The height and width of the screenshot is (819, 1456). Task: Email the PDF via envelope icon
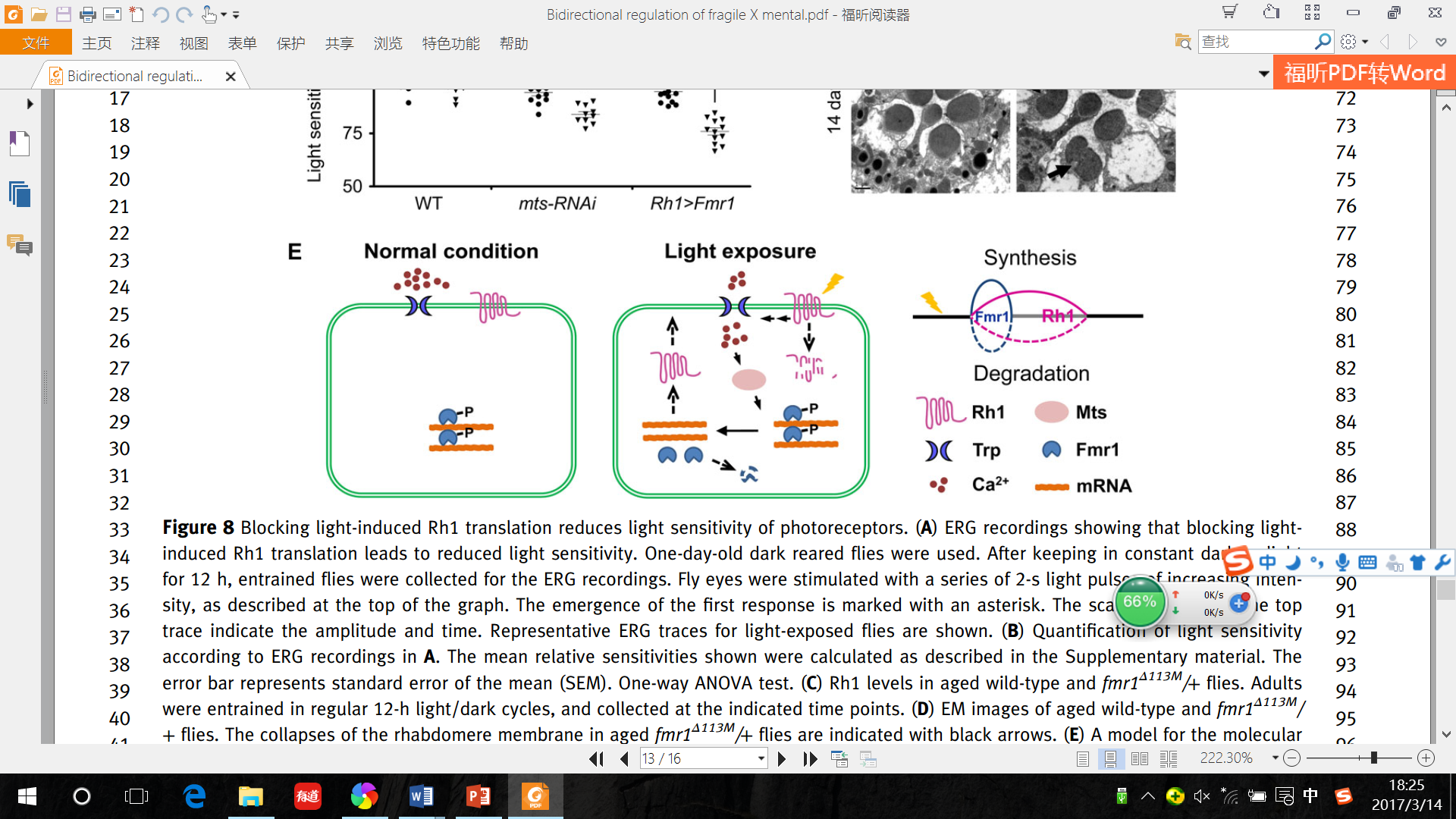coord(112,14)
